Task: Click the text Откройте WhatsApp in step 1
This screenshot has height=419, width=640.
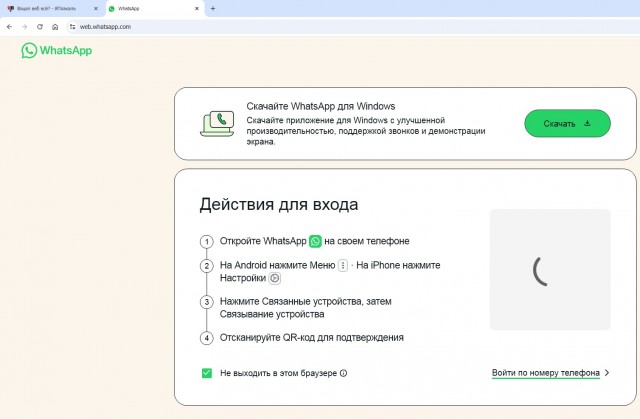Action: pos(263,241)
